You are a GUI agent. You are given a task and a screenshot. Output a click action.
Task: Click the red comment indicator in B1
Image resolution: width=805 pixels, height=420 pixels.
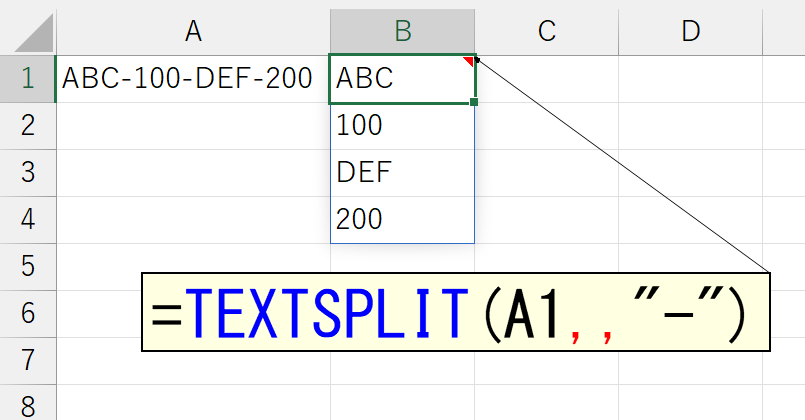click(x=468, y=61)
